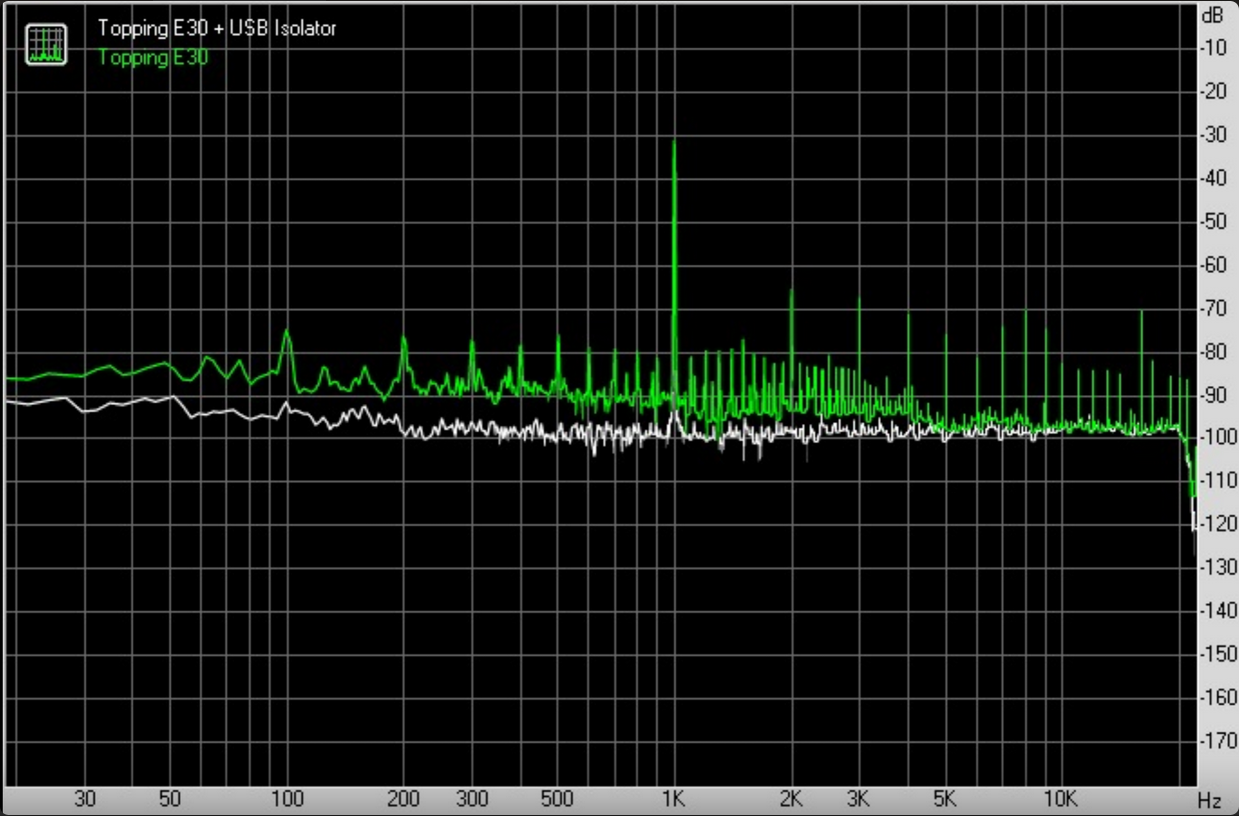The image size is (1248, 820).
Task: Click the 300 Hz frequency label
Action: tap(472, 800)
